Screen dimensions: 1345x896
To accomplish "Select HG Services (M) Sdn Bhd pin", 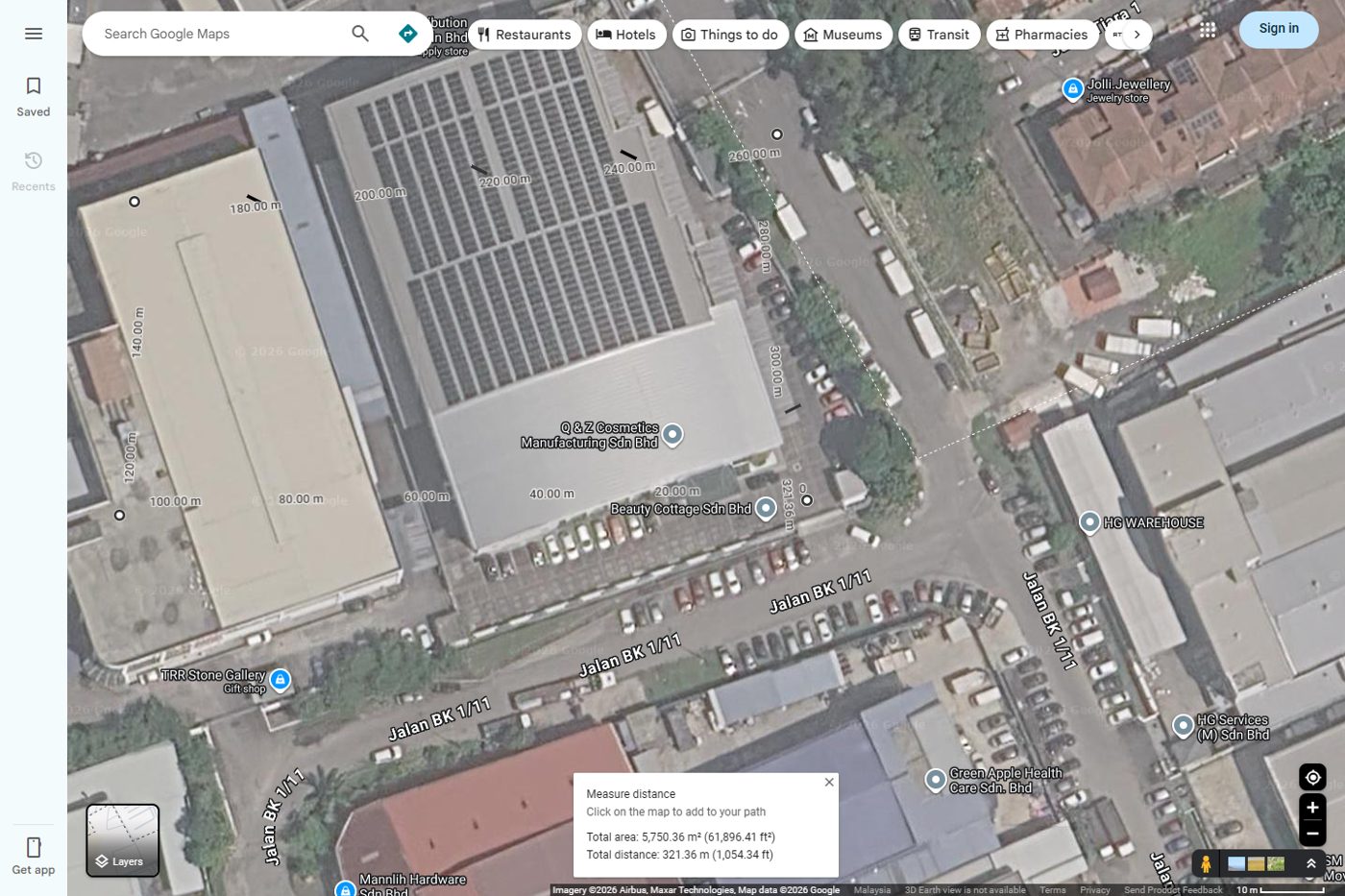I will pos(1184,725).
